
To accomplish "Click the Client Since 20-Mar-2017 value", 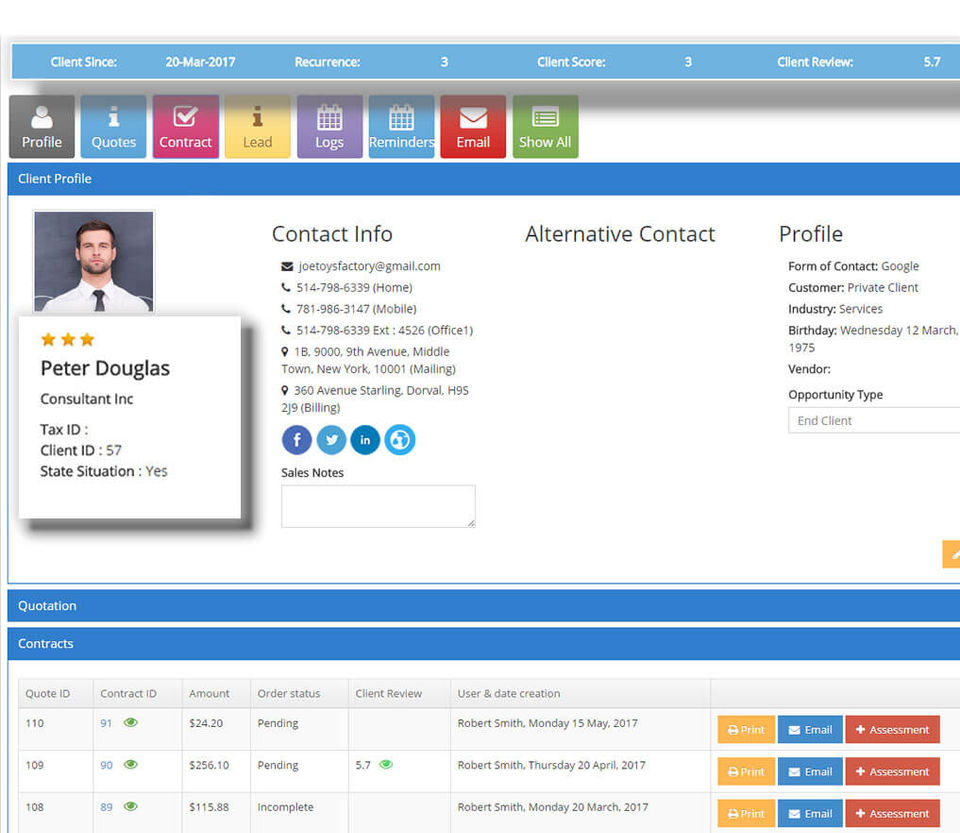I will click(200, 62).
